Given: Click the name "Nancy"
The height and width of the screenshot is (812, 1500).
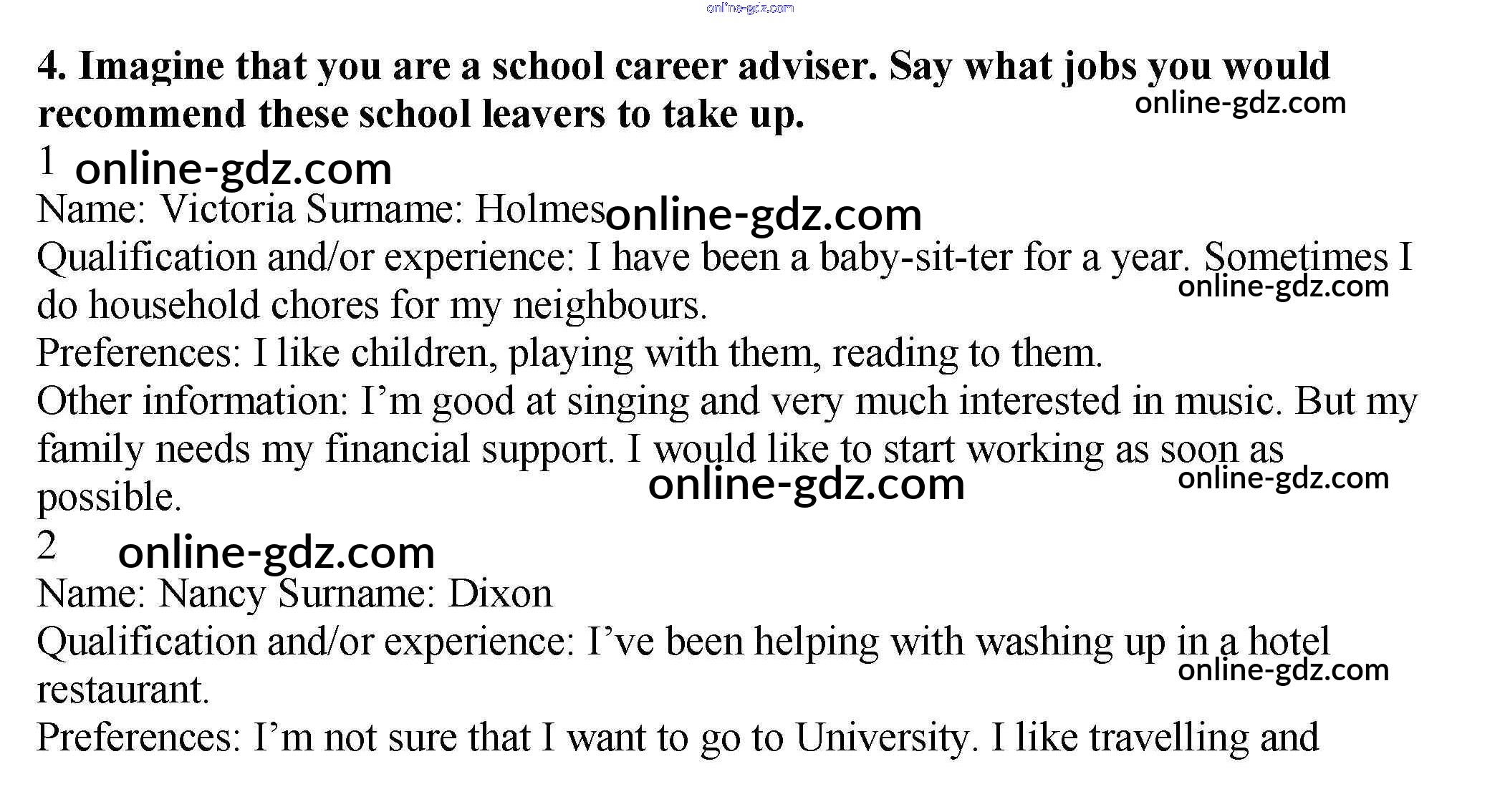Looking at the screenshot, I should [x=211, y=594].
